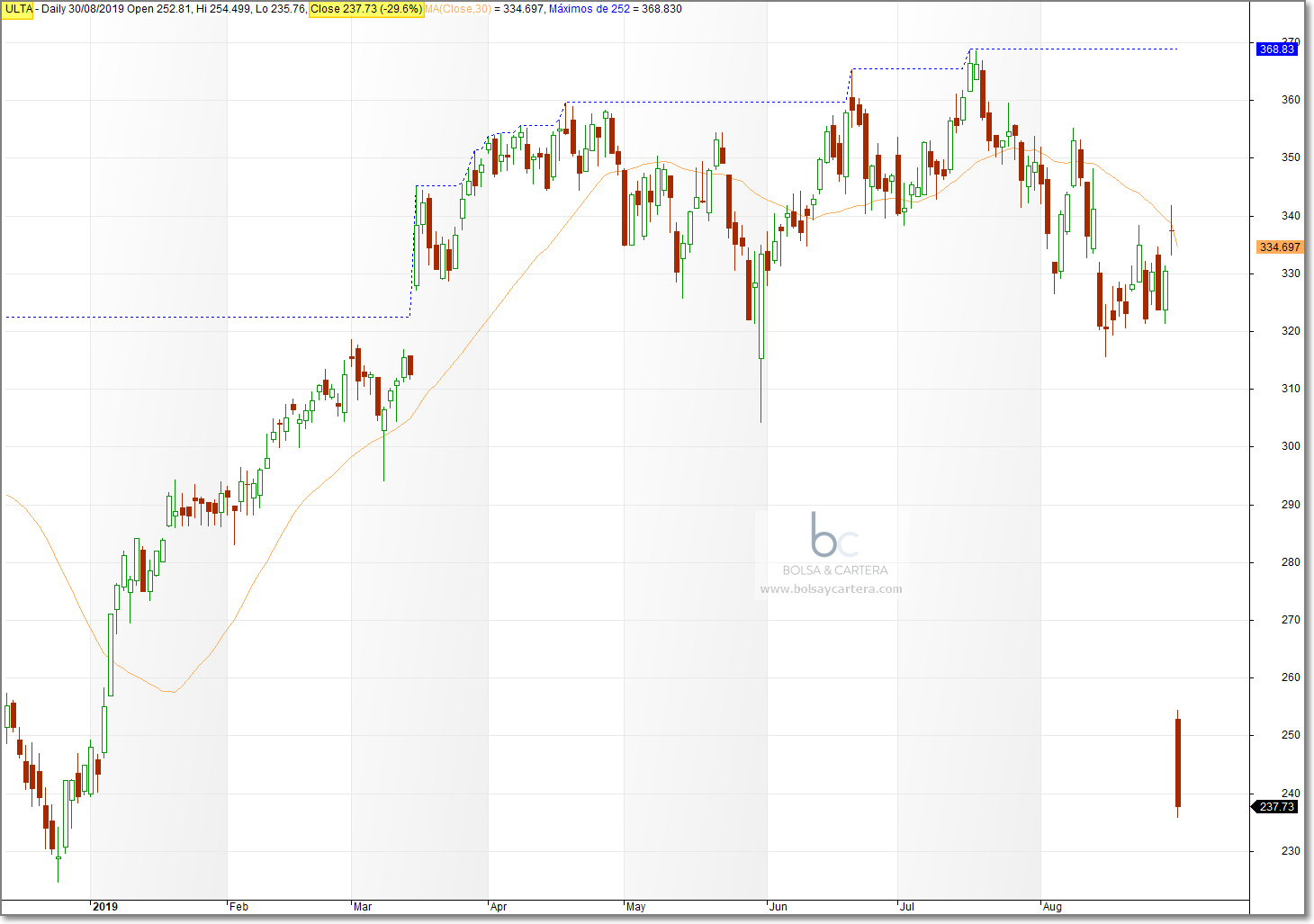Image resolution: width=1314 pixels, height=924 pixels.
Task: Click the 260 price axis label
Action: pyautogui.click(x=1291, y=677)
